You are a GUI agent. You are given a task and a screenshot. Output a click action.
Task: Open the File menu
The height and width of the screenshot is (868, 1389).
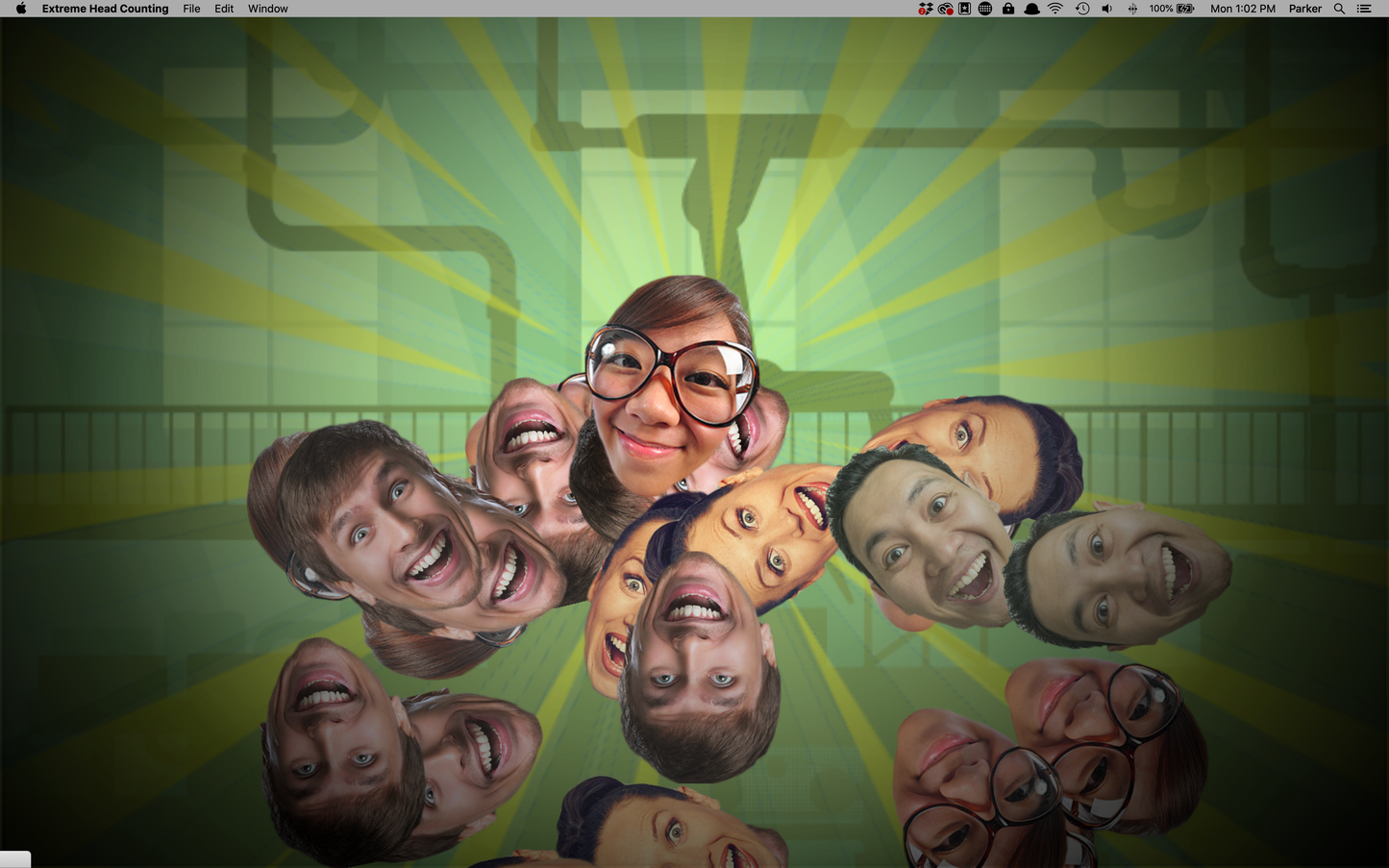click(191, 9)
